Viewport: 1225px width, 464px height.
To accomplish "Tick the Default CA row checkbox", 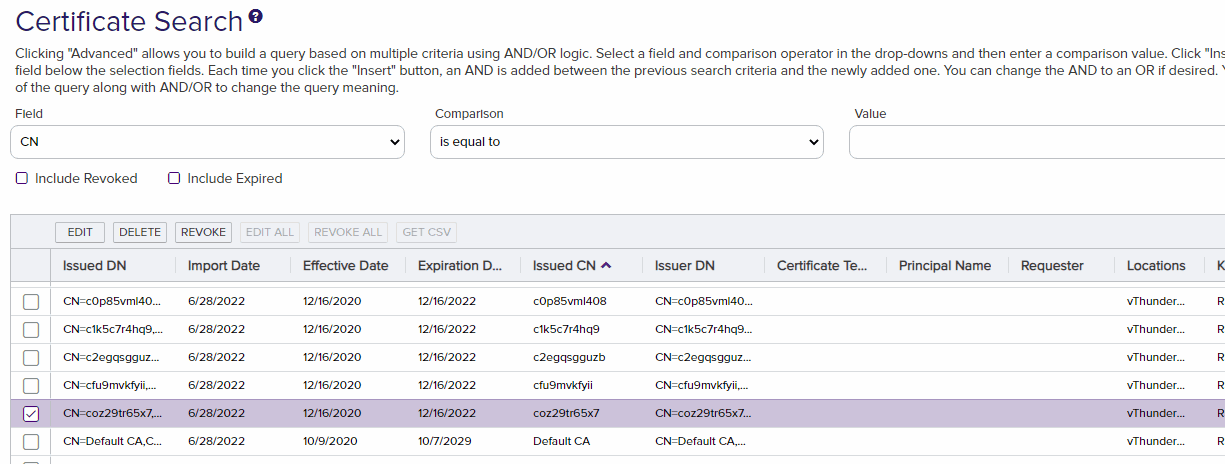I will point(31,442).
